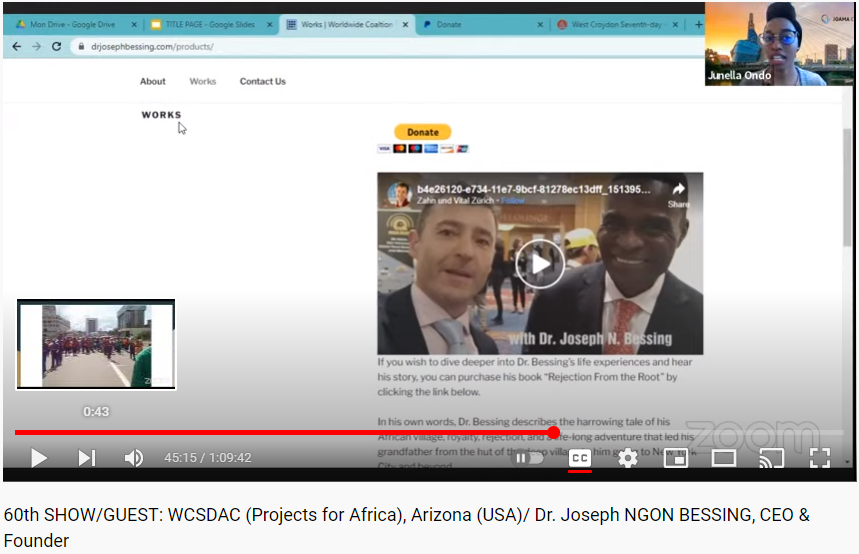Select the Works | Worldwide Coalition tab
Screen dimensions: 859x554
point(347,25)
